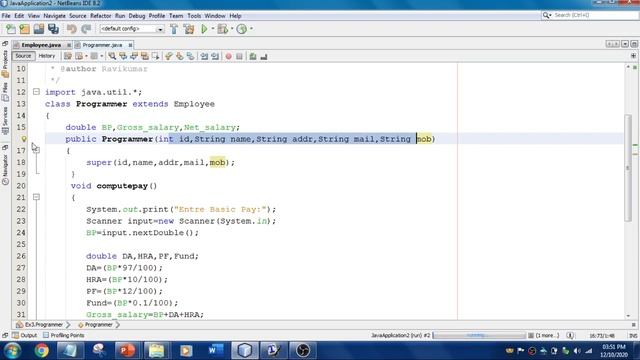
Task: Go to previous bookmark icon
Action: pos(169,56)
